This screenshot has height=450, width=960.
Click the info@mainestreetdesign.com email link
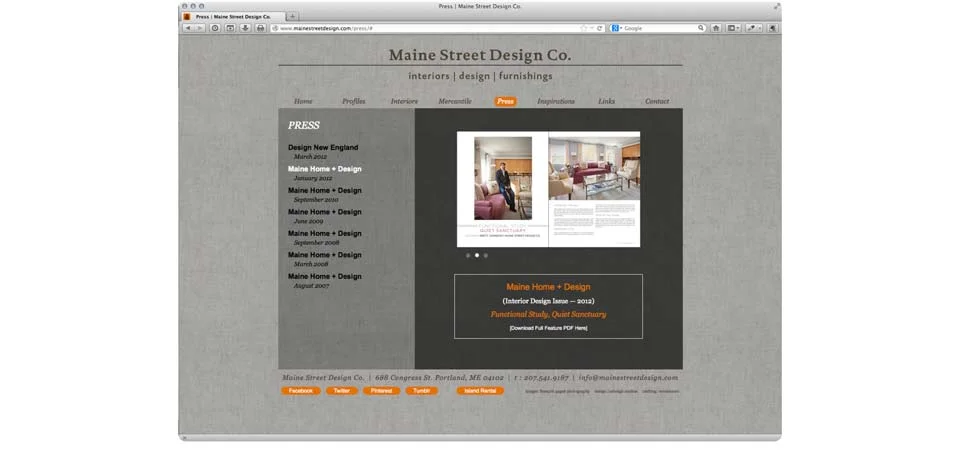628,378
